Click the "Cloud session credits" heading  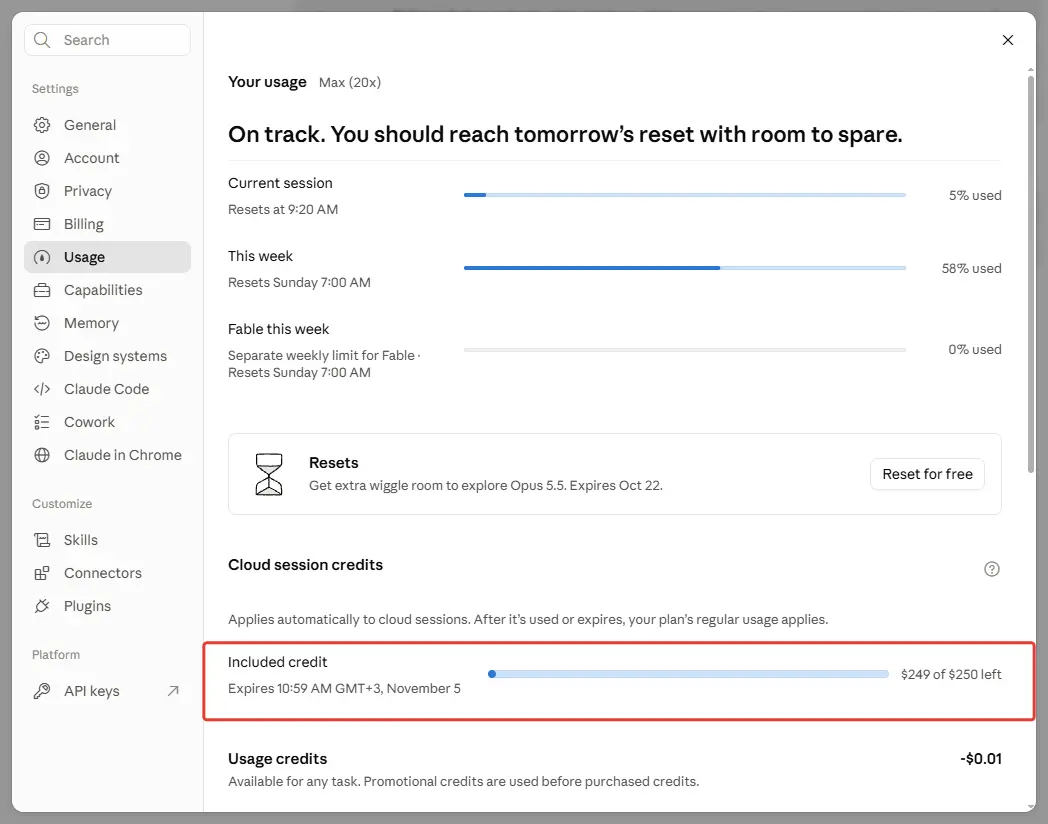coord(305,565)
